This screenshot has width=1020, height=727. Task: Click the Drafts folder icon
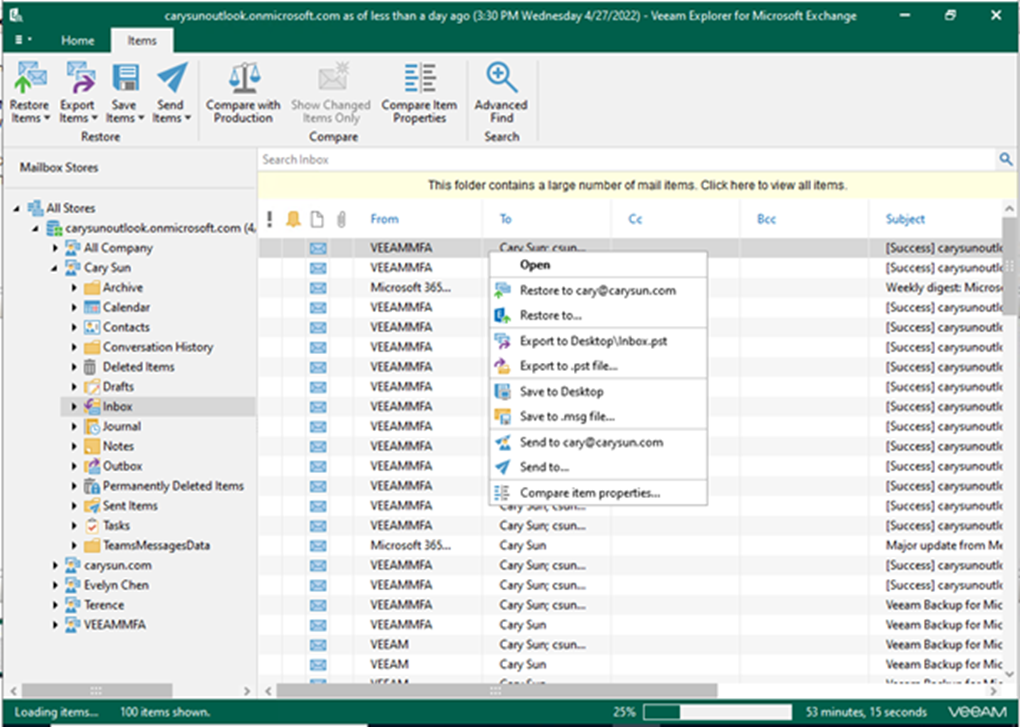tap(92, 387)
